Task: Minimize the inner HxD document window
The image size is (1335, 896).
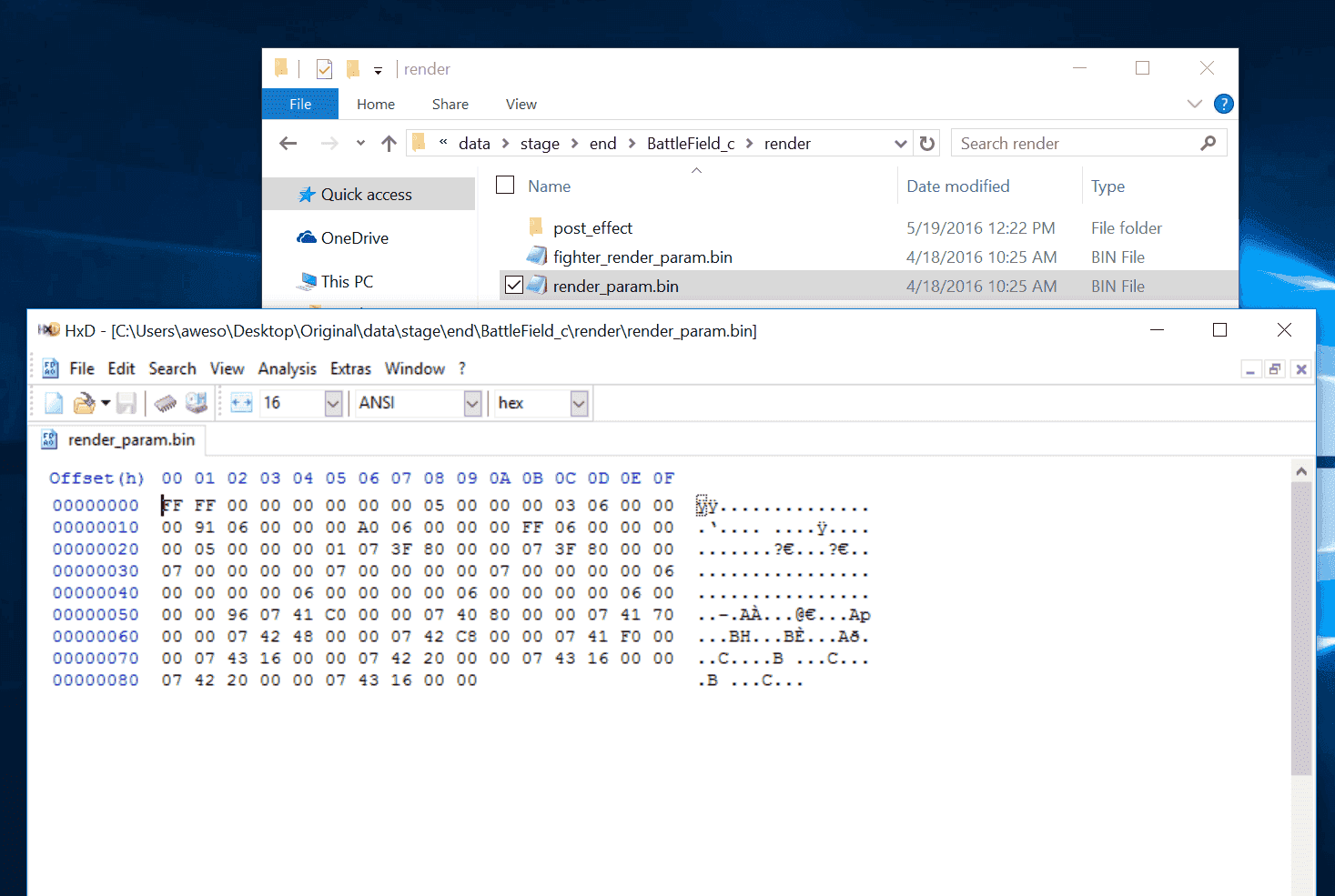Action: point(1251,369)
